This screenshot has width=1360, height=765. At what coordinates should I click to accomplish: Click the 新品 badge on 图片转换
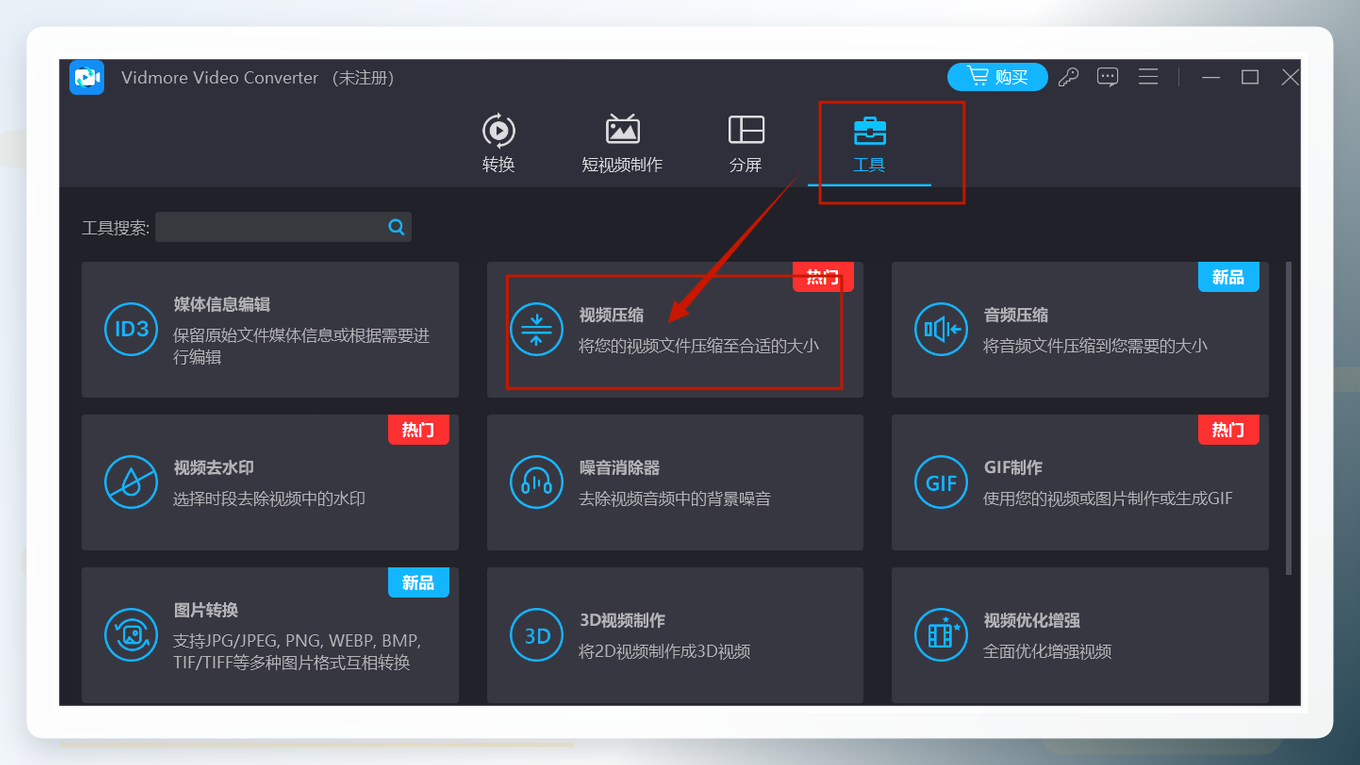pyautogui.click(x=418, y=582)
